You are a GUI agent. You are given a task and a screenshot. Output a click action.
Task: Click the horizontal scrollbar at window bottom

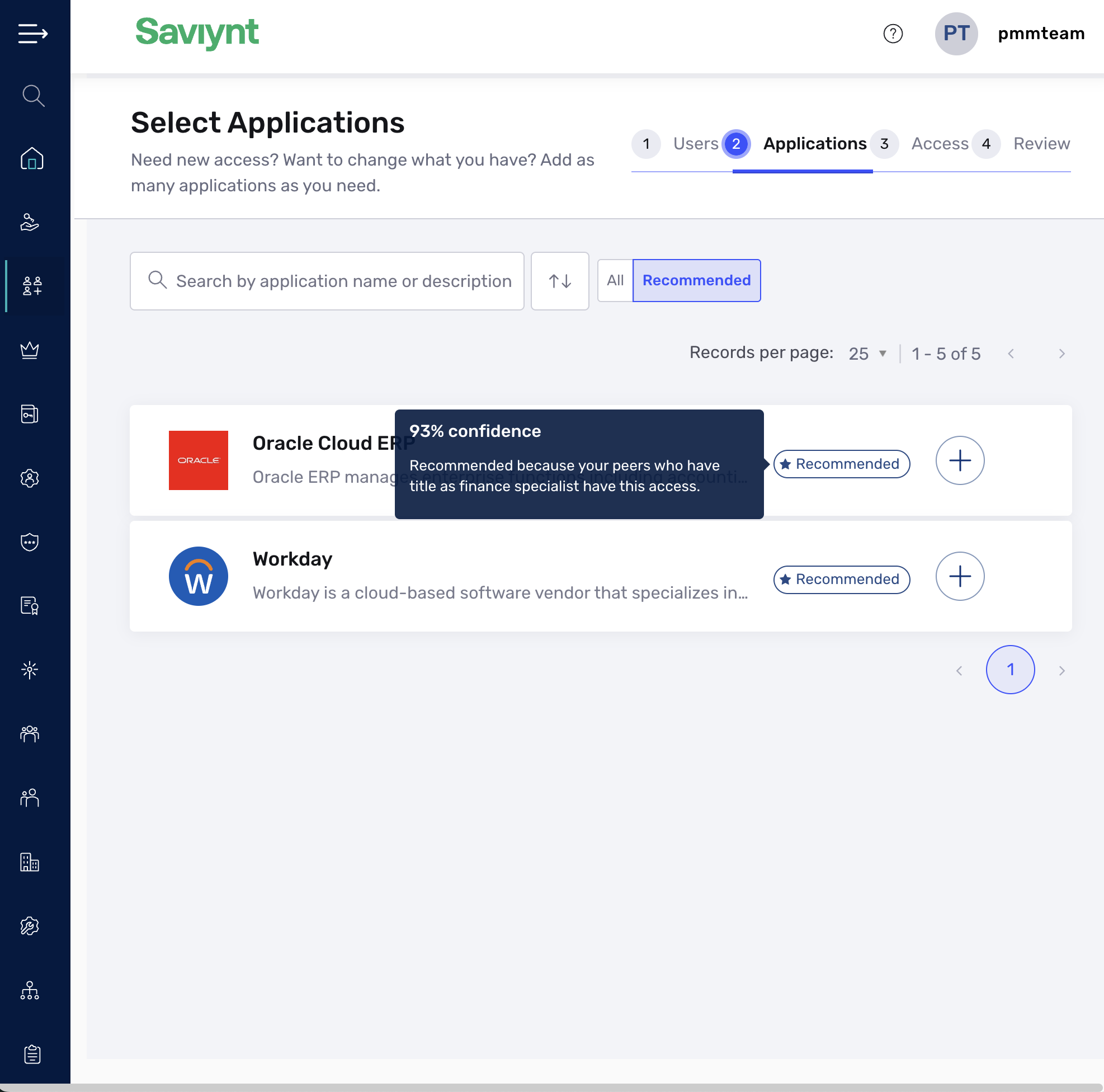[552, 1088]
